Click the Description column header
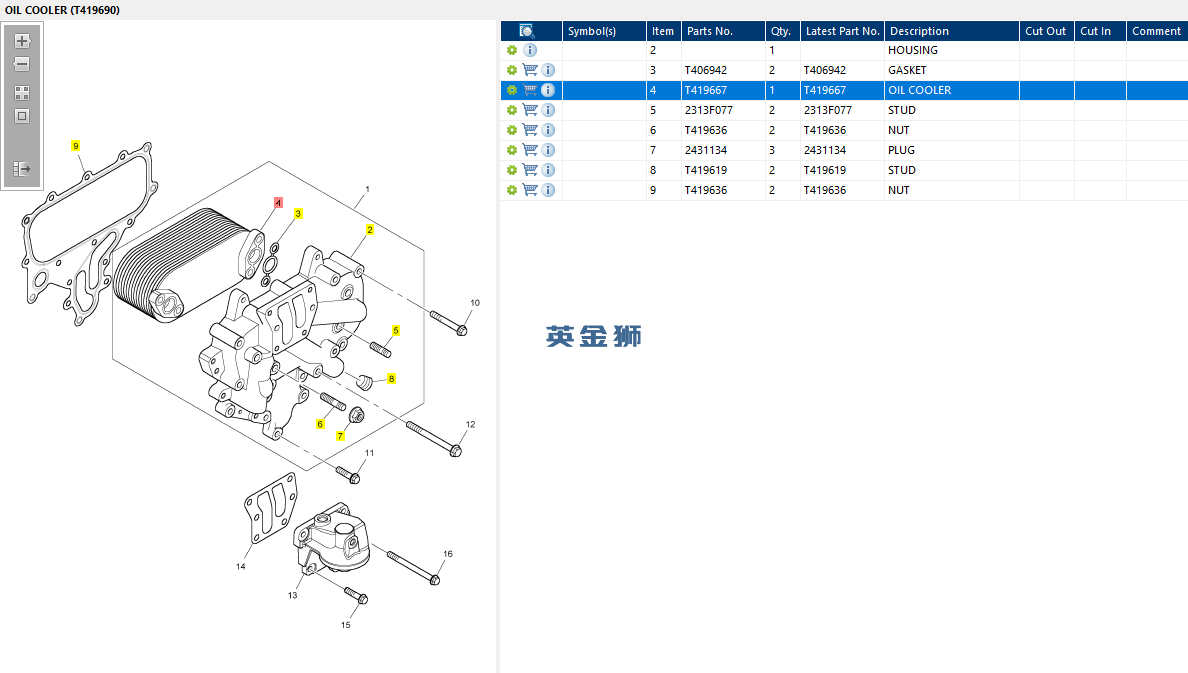The height and width of the screenshot is (673, 1188). tap(918, 31)
